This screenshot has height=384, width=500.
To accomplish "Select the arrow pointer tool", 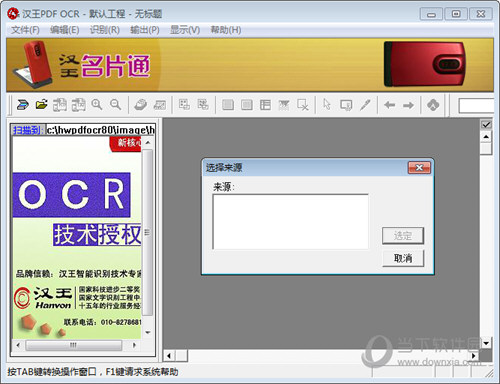I will [327, 105].
